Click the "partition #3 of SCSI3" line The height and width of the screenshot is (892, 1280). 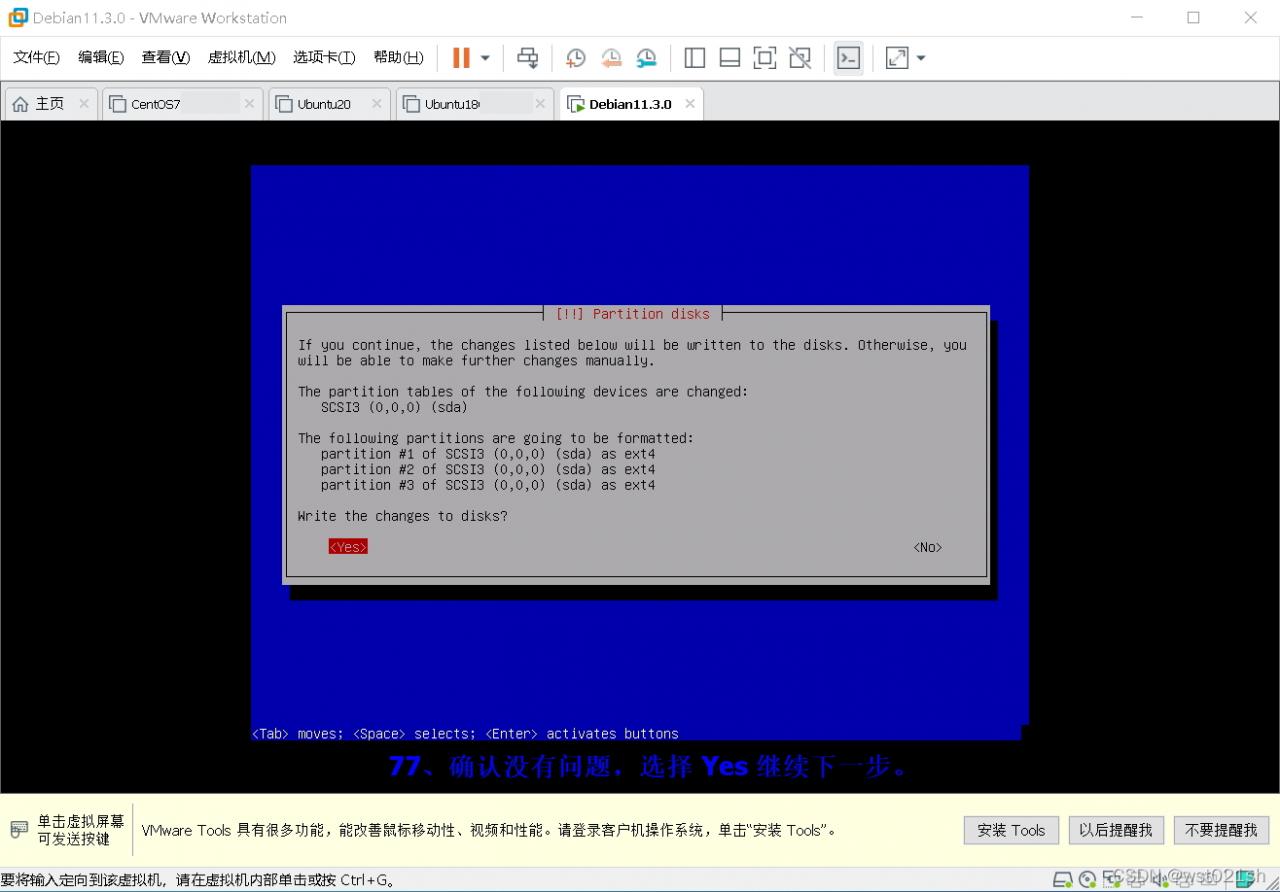[x=488, y=485]
